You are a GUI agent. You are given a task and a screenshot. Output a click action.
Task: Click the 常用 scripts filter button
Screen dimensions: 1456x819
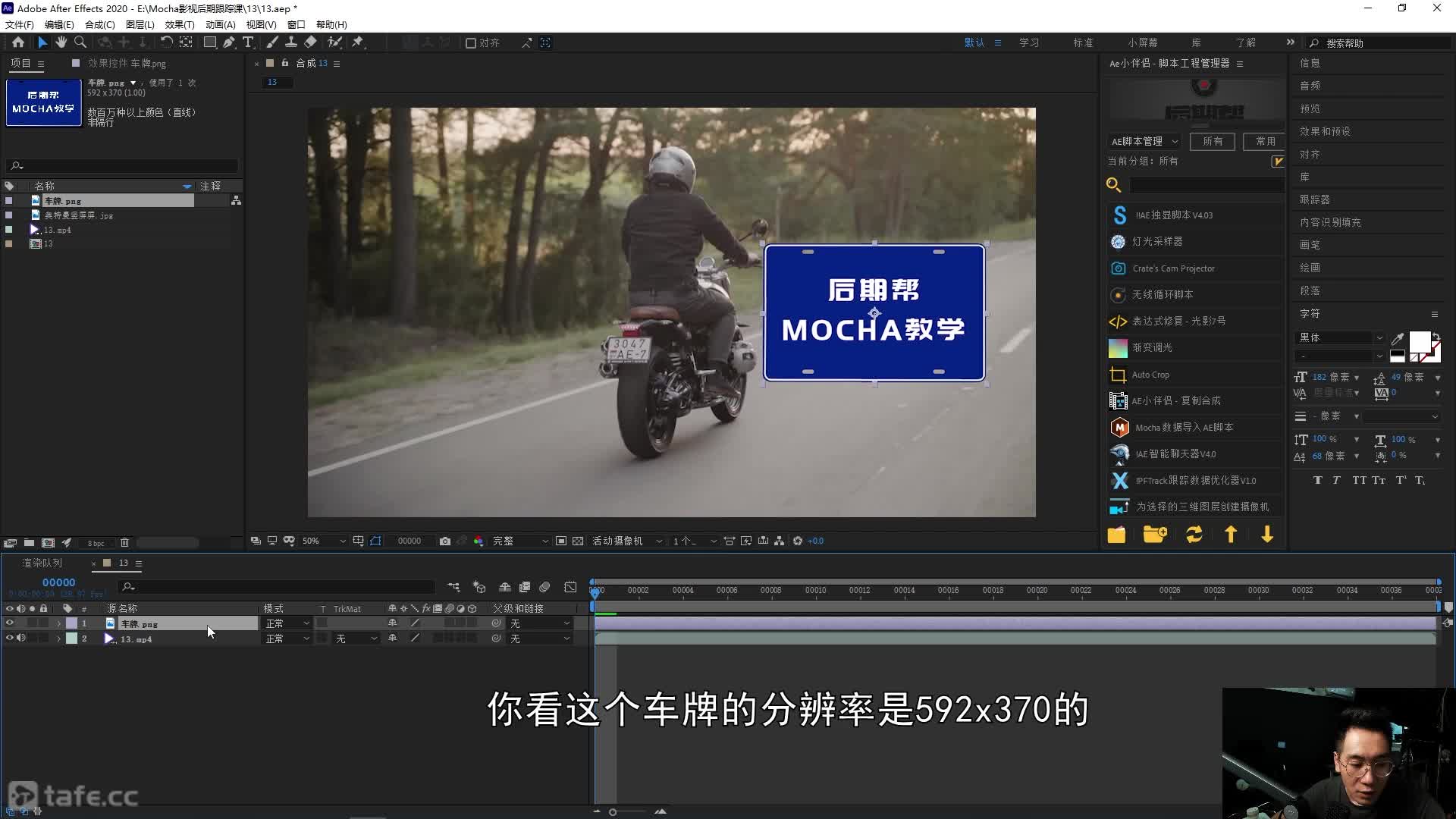tap(1265, 142)
